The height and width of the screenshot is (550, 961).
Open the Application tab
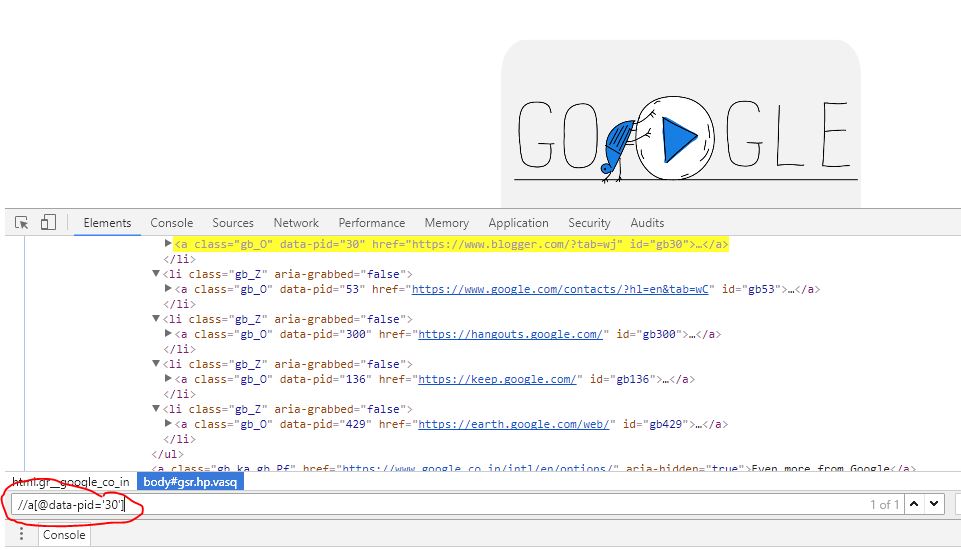518,223
